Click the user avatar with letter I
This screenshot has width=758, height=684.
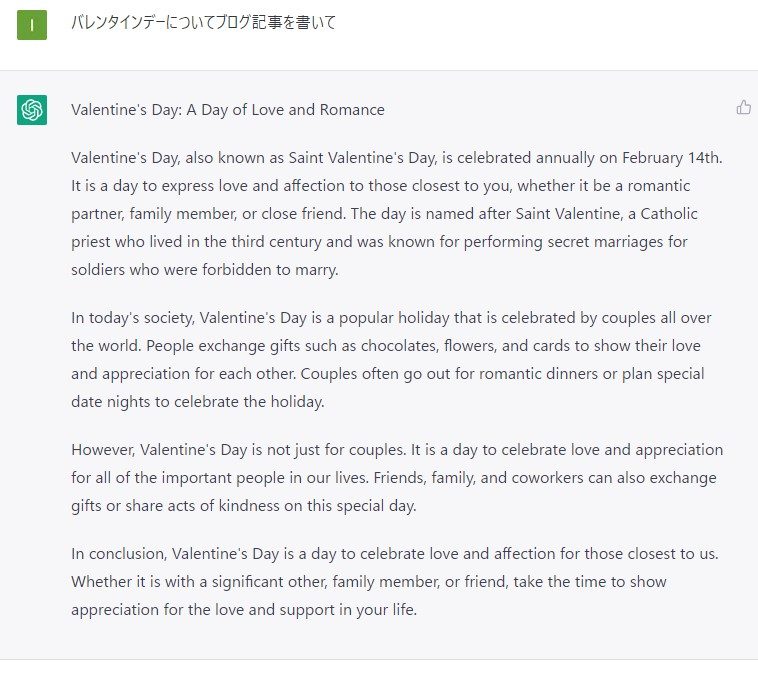(x=32, y=25)
